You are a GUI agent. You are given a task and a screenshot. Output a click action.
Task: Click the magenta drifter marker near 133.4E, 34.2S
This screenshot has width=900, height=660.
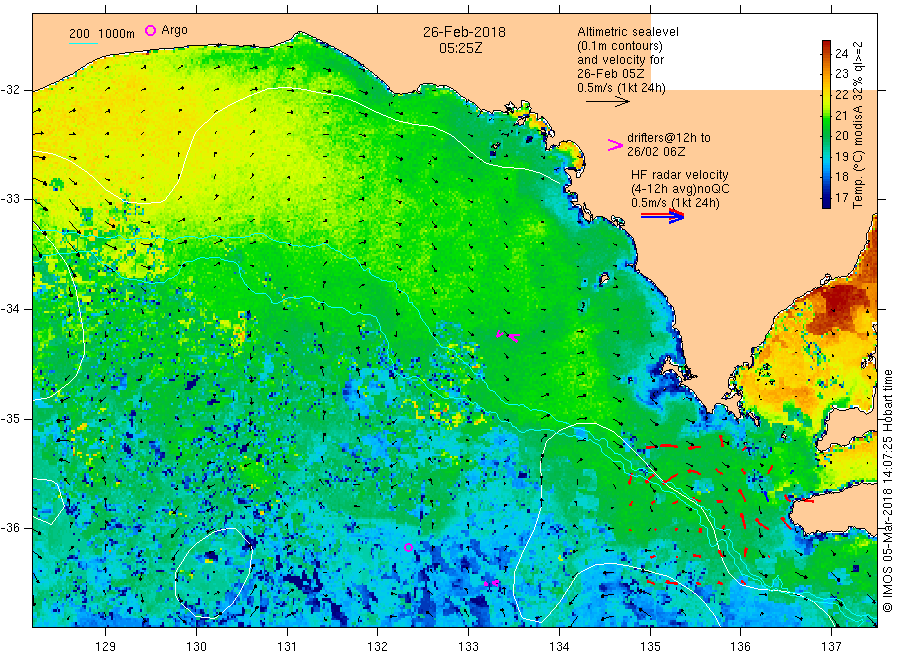(x=508, y=336)
